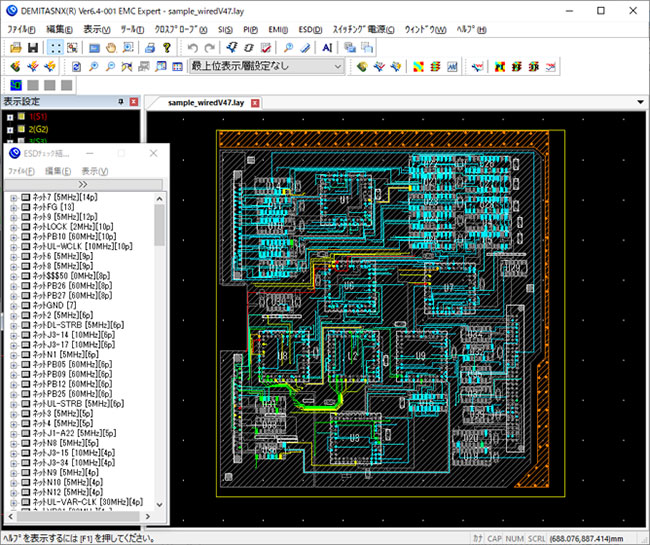Close the sample_wiredV47.lay document tab
650x545 pixels.
click(254, 102)
